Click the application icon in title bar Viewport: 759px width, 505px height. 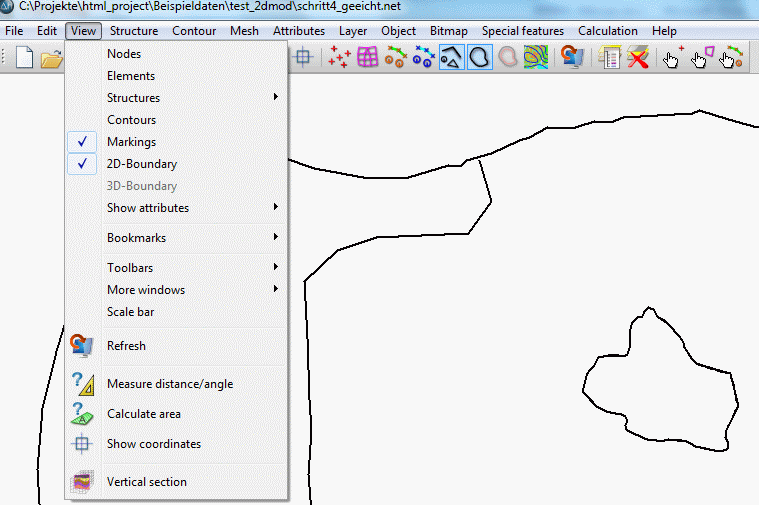tap(7, 7)
